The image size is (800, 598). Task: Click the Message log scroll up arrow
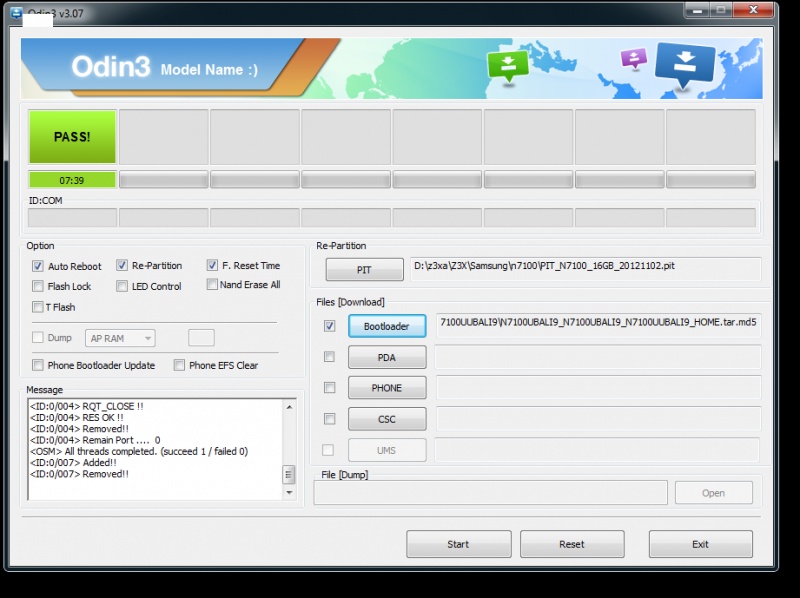tap(289, 407)
